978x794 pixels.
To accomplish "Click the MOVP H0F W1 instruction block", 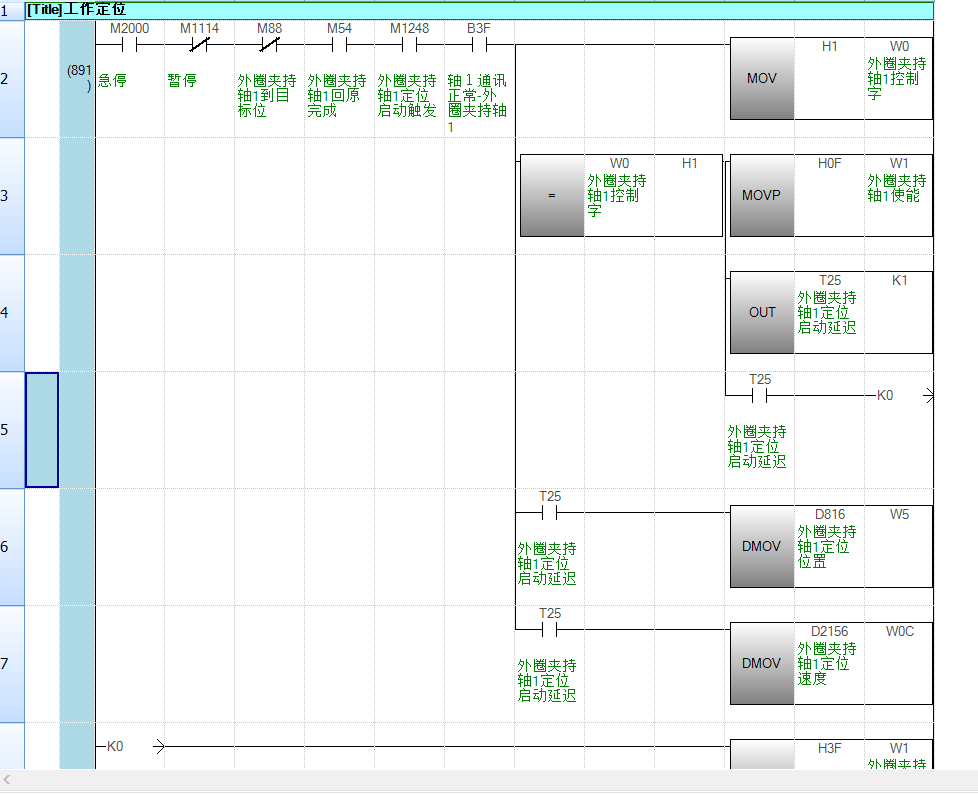I will pos(830,195).
